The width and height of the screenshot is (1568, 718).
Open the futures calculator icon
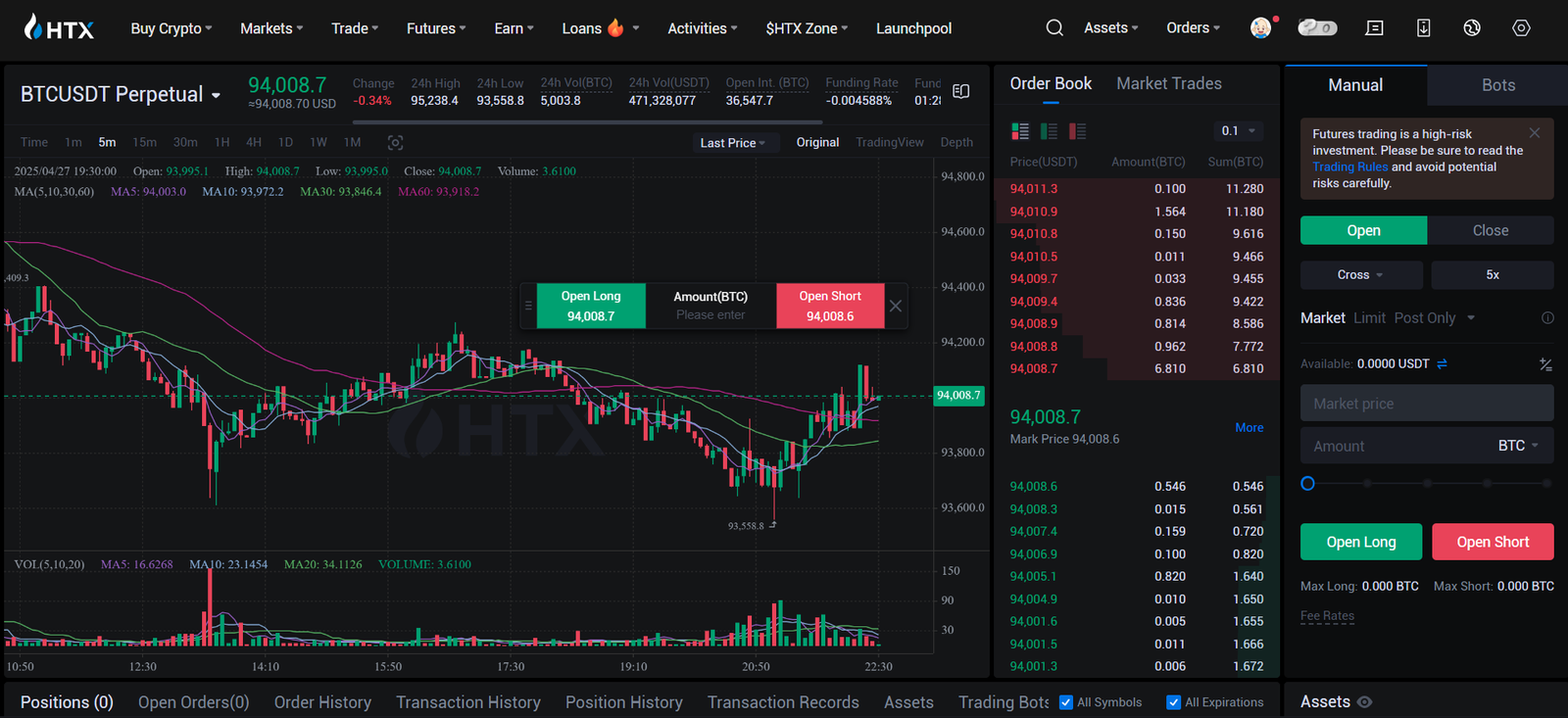(x=1545, y=364)
